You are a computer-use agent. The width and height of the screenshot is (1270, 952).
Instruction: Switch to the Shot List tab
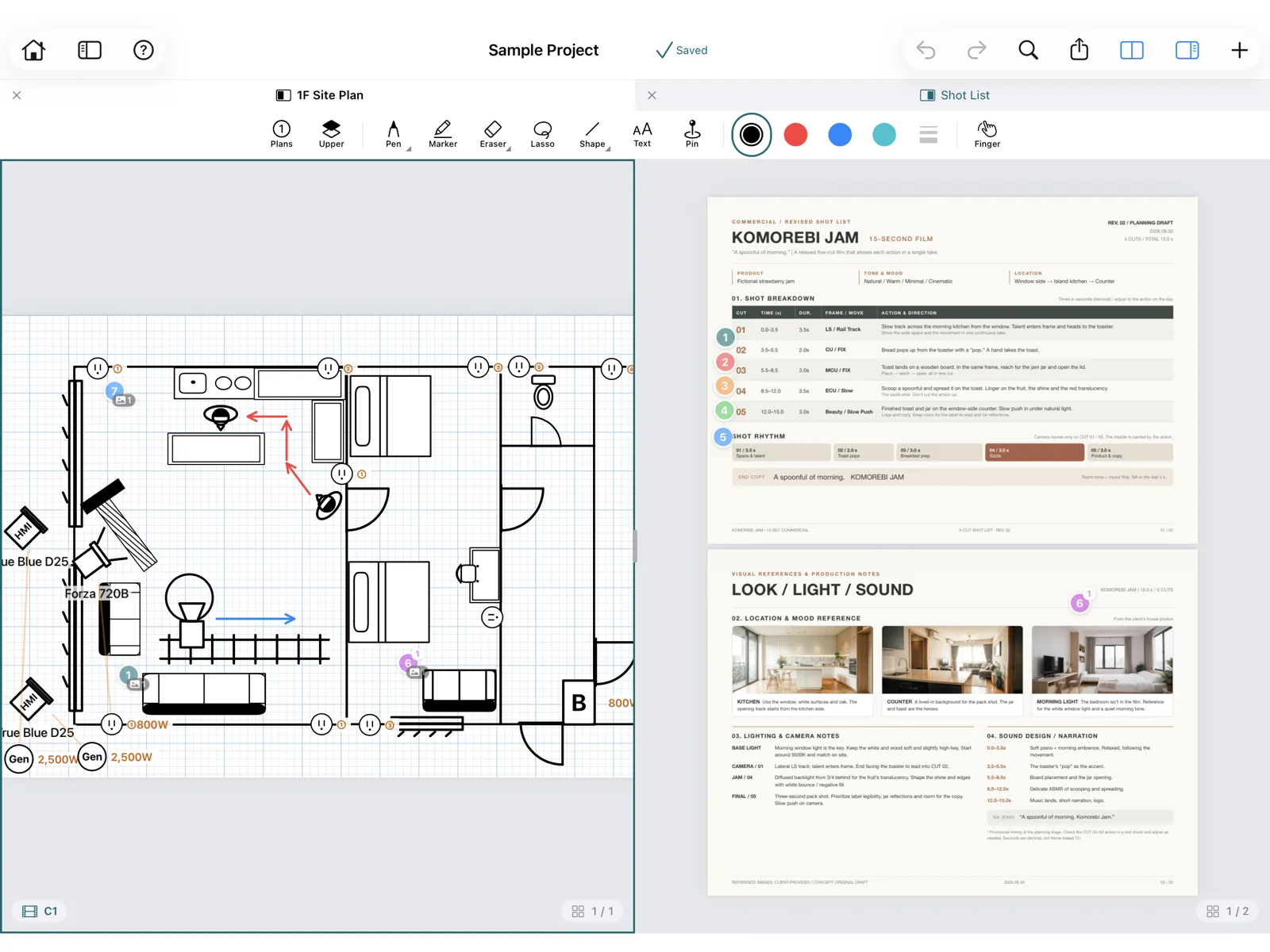pos(954,95)
